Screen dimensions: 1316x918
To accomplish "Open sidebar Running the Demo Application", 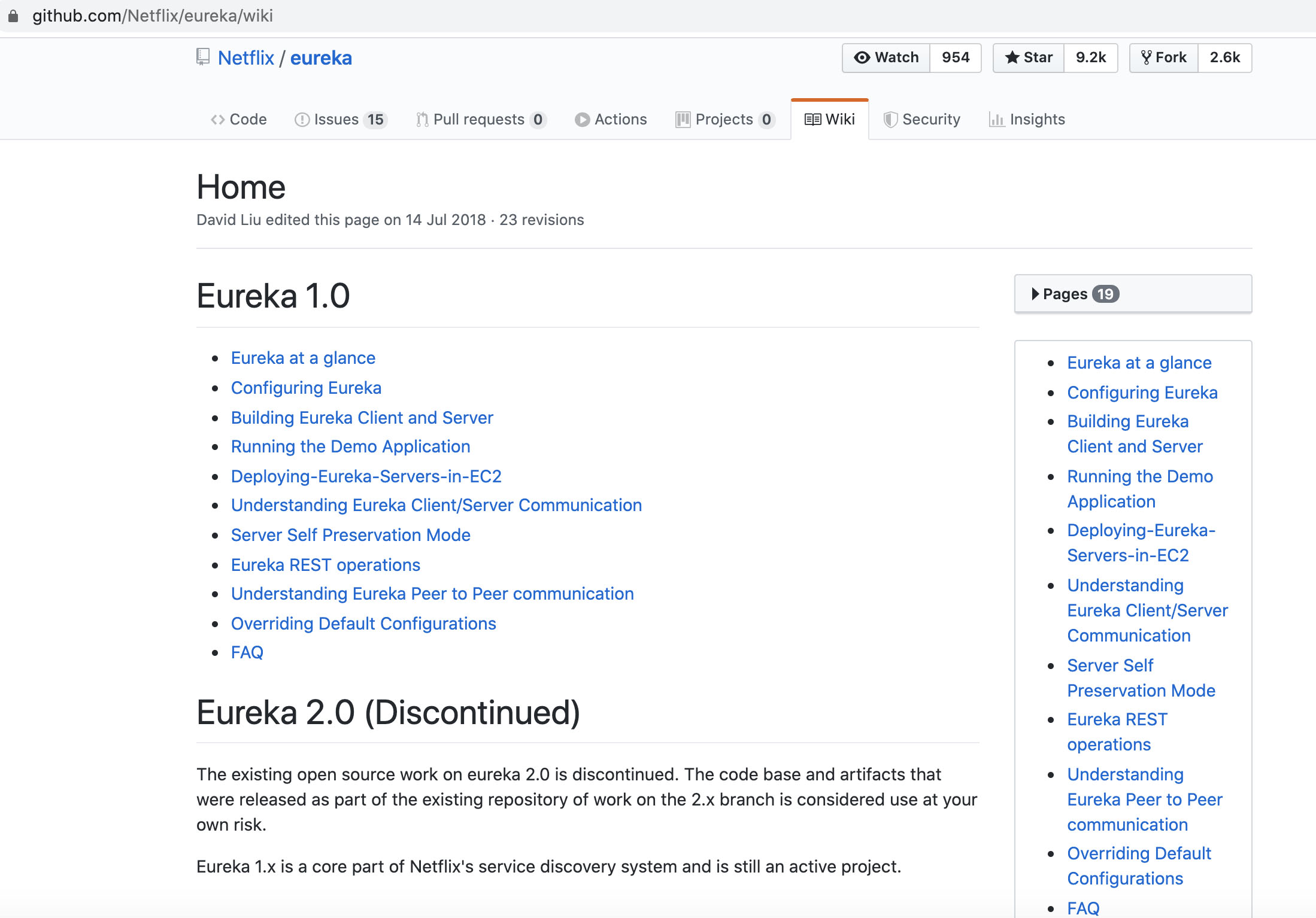I will [1139, 489].
